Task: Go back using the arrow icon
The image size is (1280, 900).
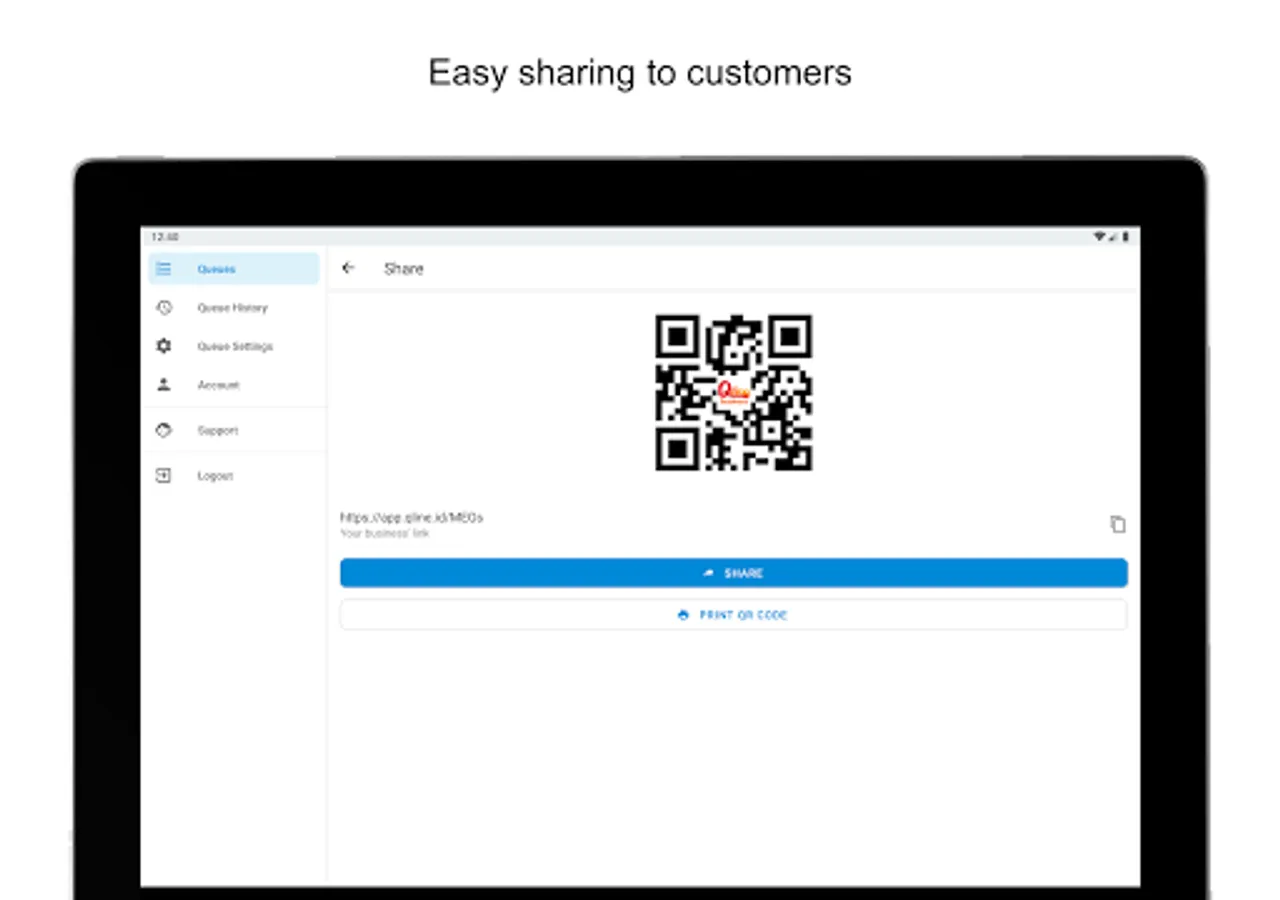Action: click(x=348, y=268)
